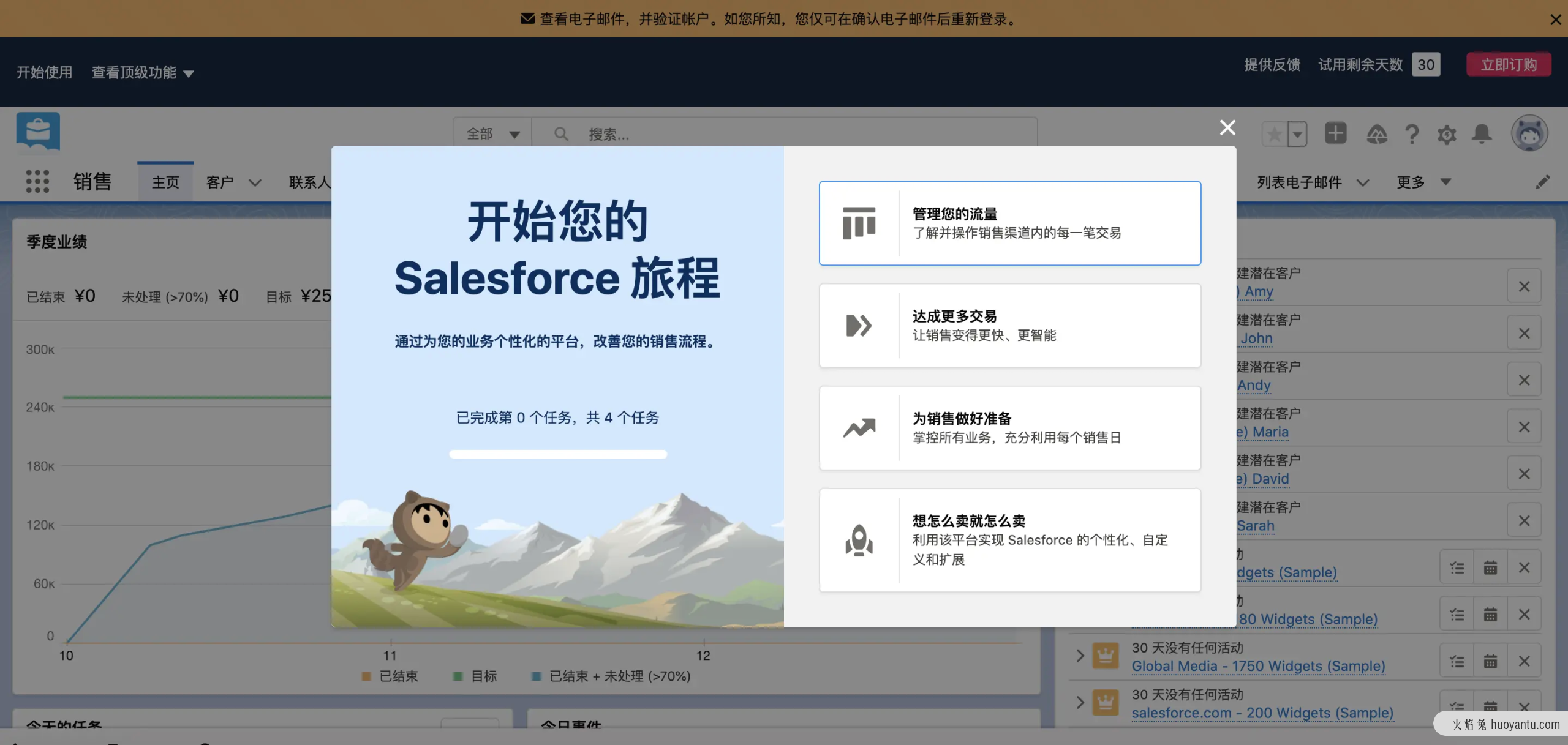Image resolution: width=1568 pixels, height=745 pixels.
Task: Open the help question mark icon
Action: point(1412,133)
